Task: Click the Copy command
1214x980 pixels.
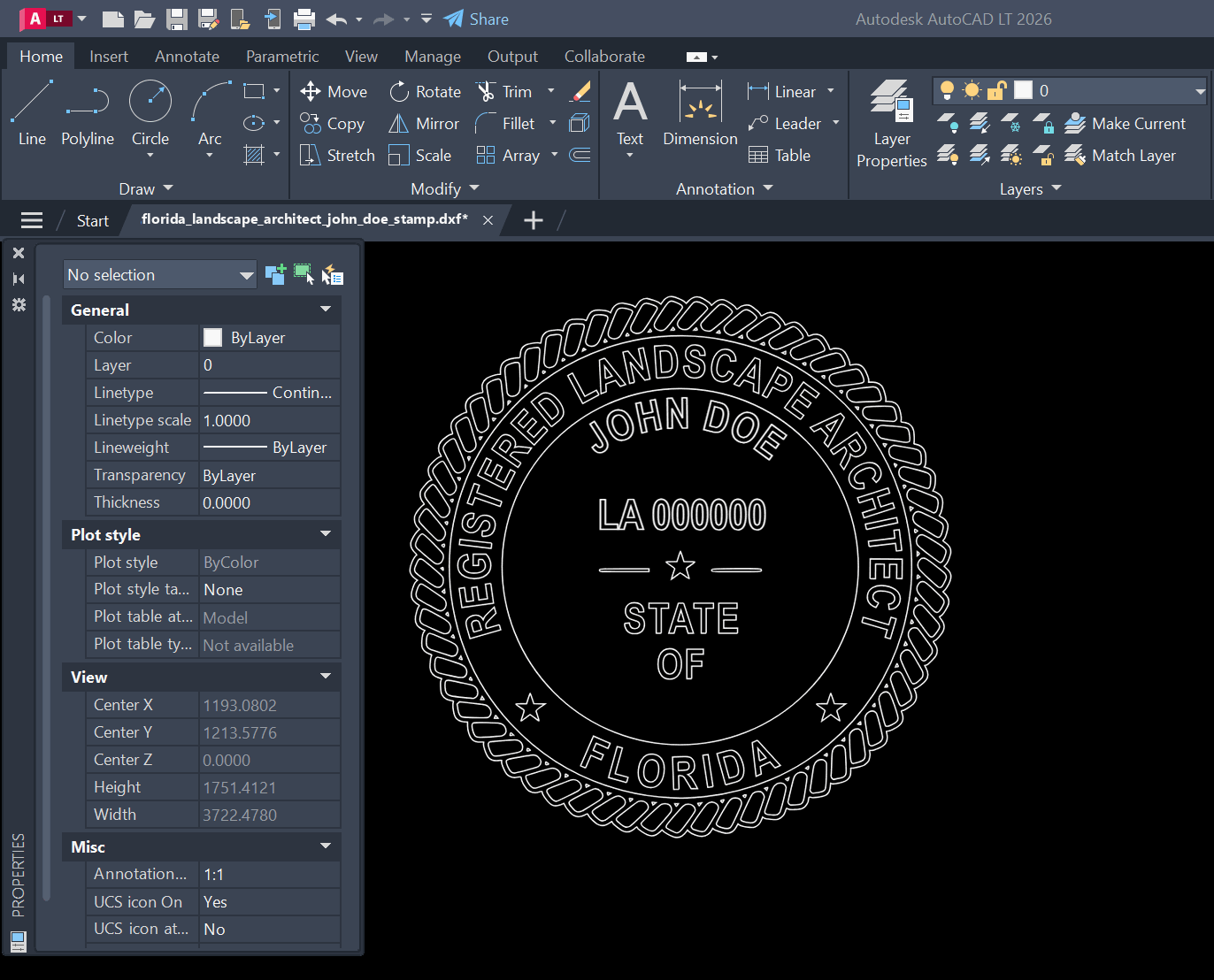Action: coord(332,124)
